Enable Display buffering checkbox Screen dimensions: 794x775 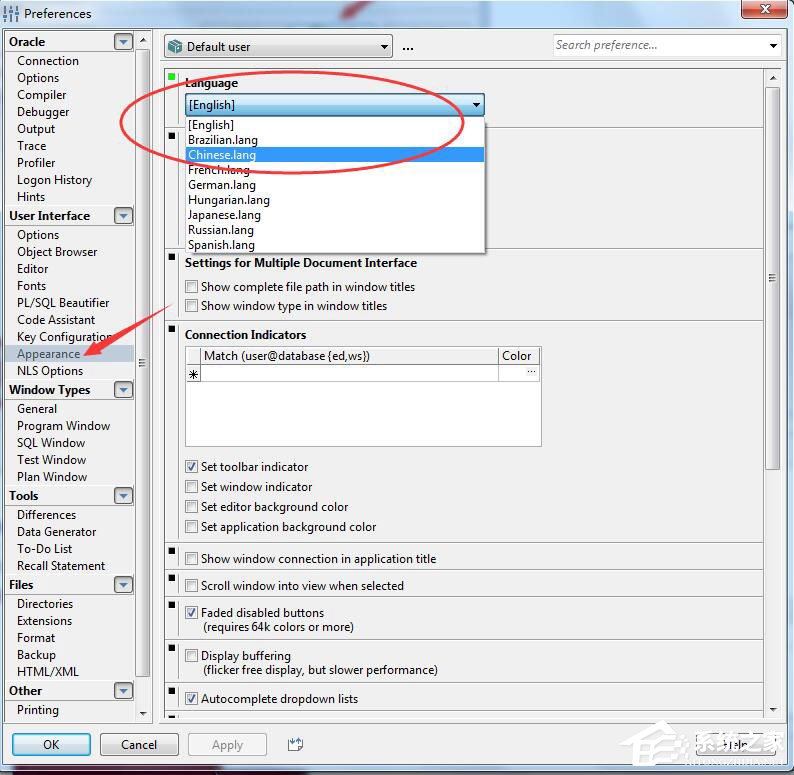coord(191,655)
